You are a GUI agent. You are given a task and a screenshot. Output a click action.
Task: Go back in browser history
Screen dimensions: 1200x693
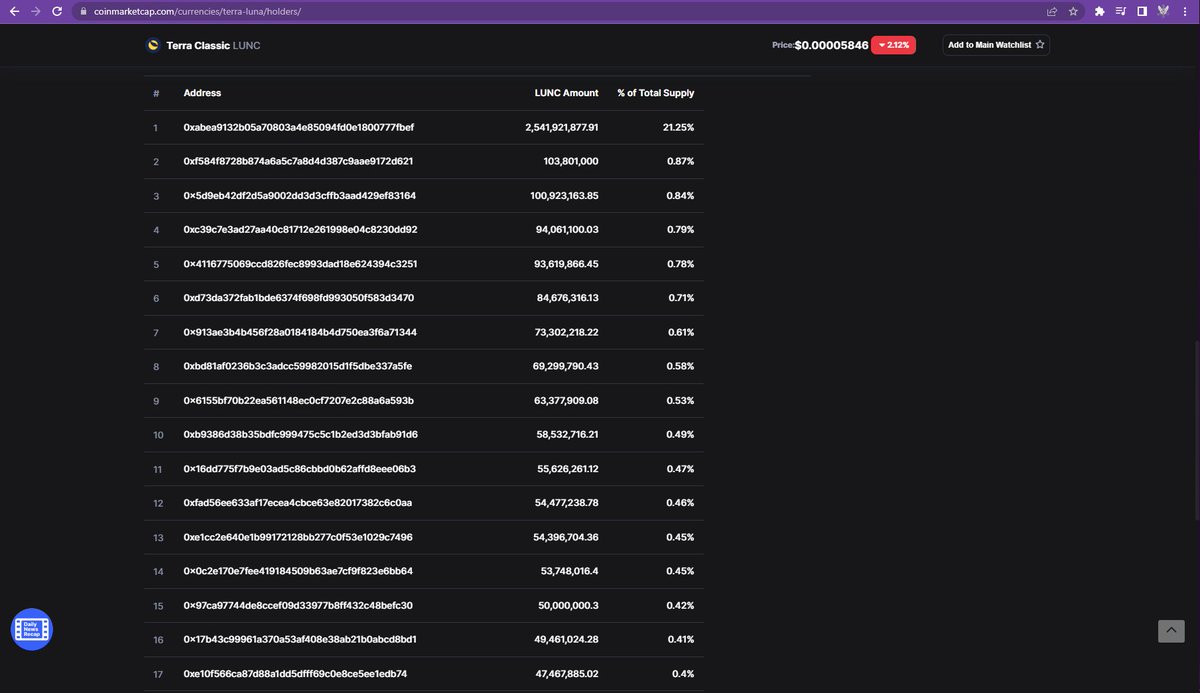click(14, 11)
